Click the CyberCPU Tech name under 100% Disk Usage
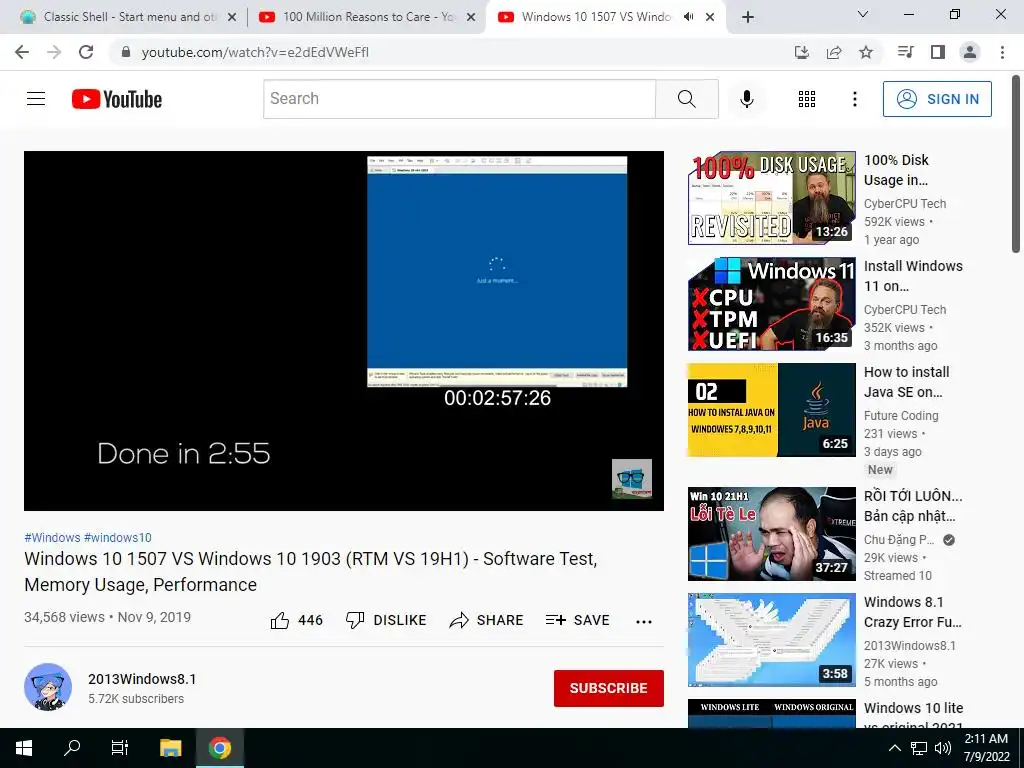 coord(904,204)
